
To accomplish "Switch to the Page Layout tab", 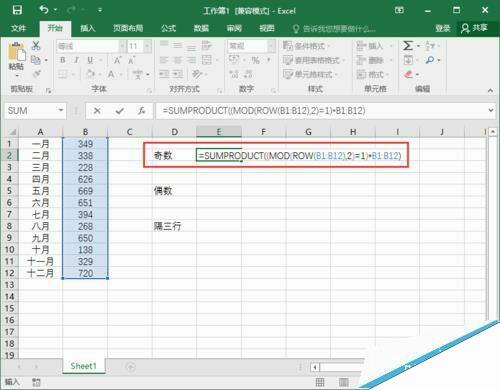I will pos(128,28).
